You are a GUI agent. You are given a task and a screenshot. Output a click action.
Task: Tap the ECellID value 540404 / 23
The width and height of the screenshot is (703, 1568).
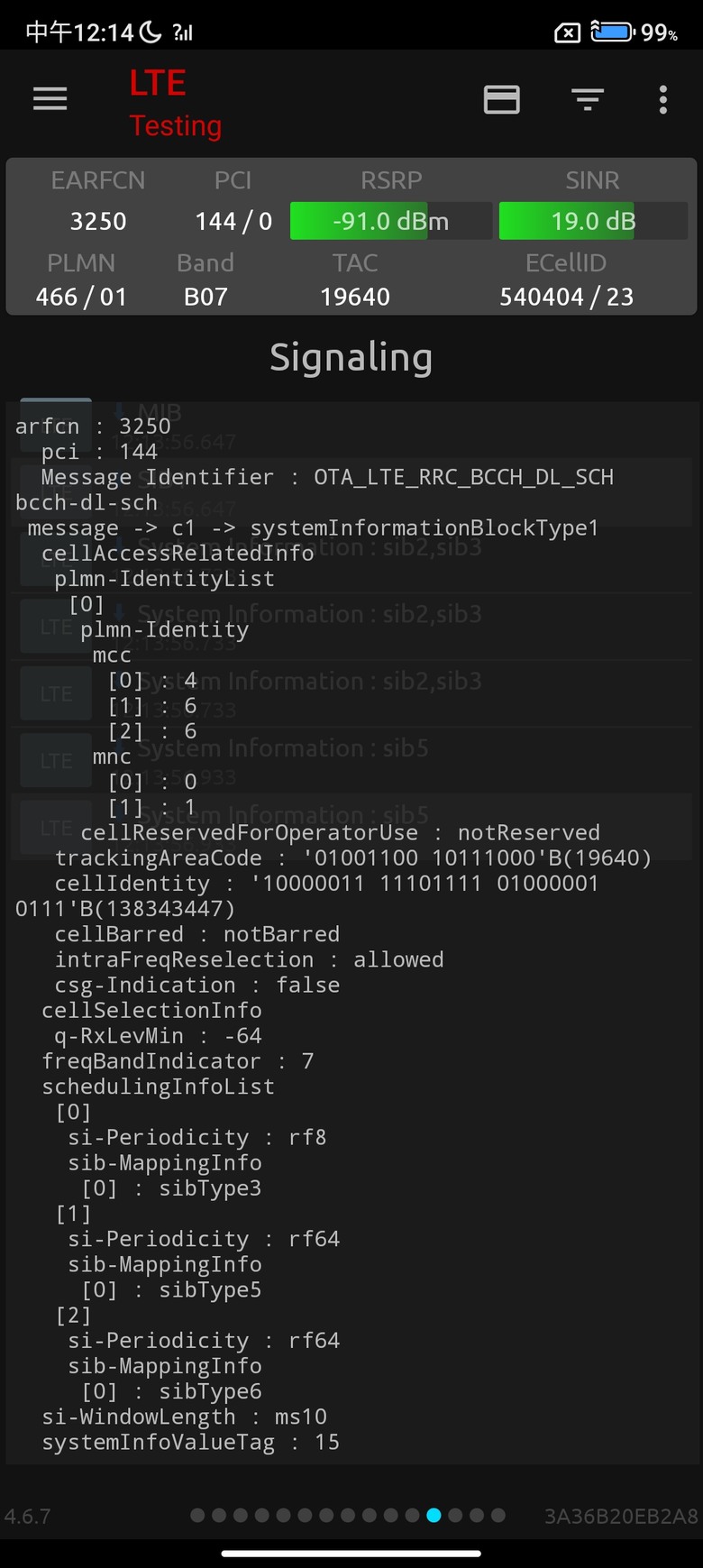[567, 297]
